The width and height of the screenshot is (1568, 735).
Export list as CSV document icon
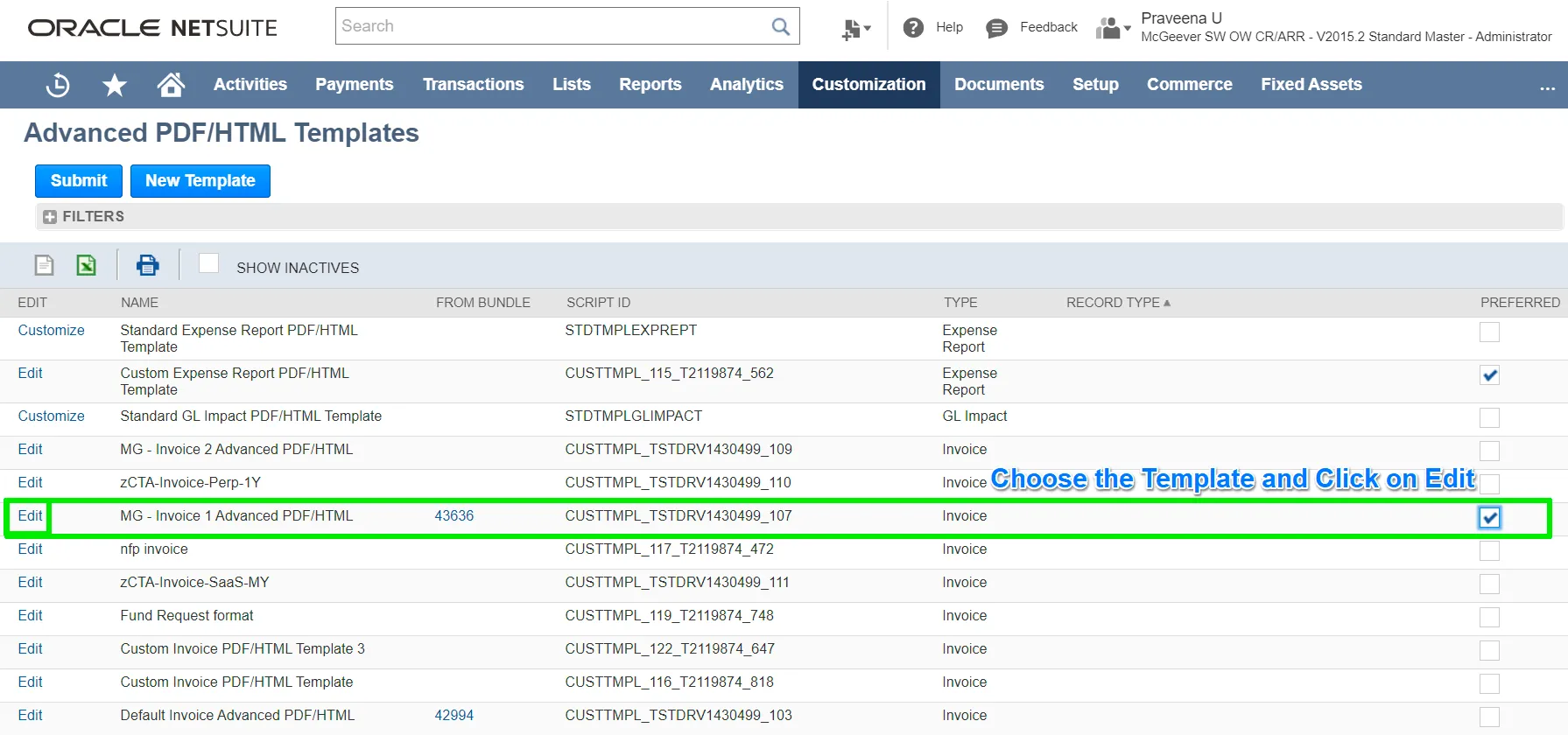(x=44, y=265)
